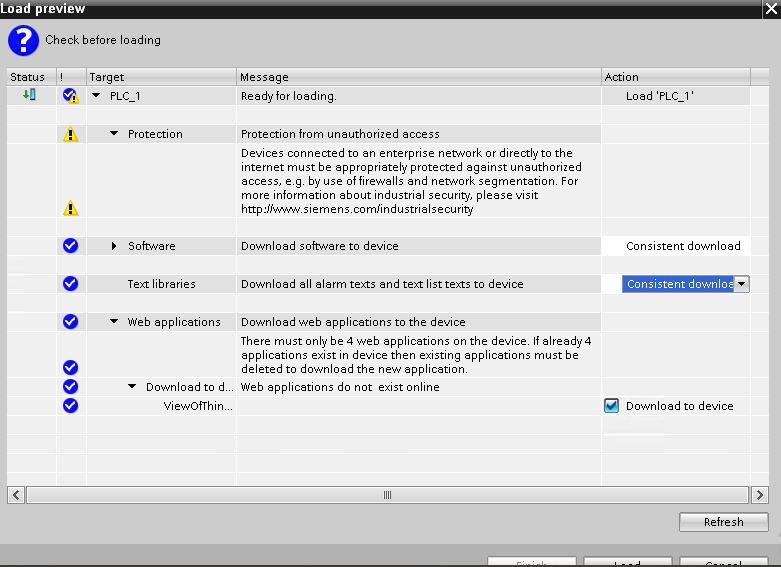This screenshot has height=567, width=781.
Task: Click the Software 'Consistent download' action cell
Action: [x=676, y=246]
